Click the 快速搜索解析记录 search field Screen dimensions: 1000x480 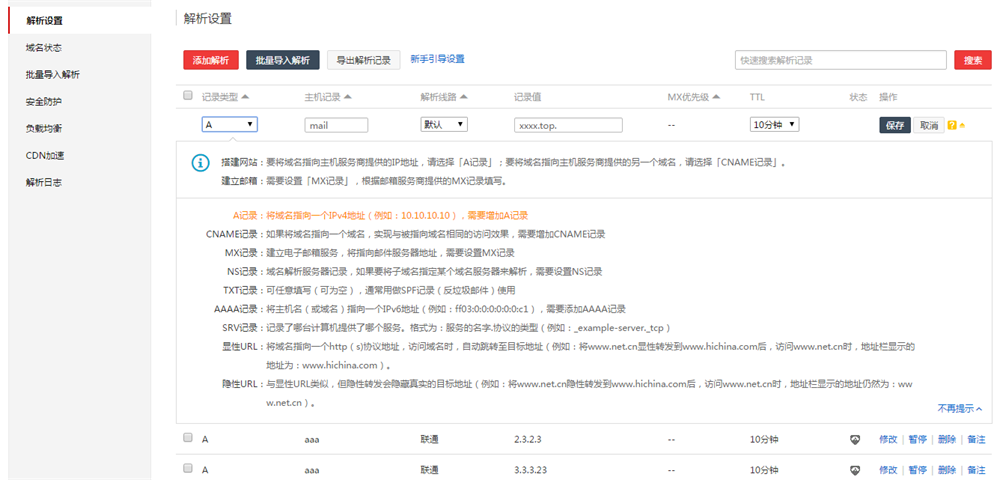(x=839, y=60)
